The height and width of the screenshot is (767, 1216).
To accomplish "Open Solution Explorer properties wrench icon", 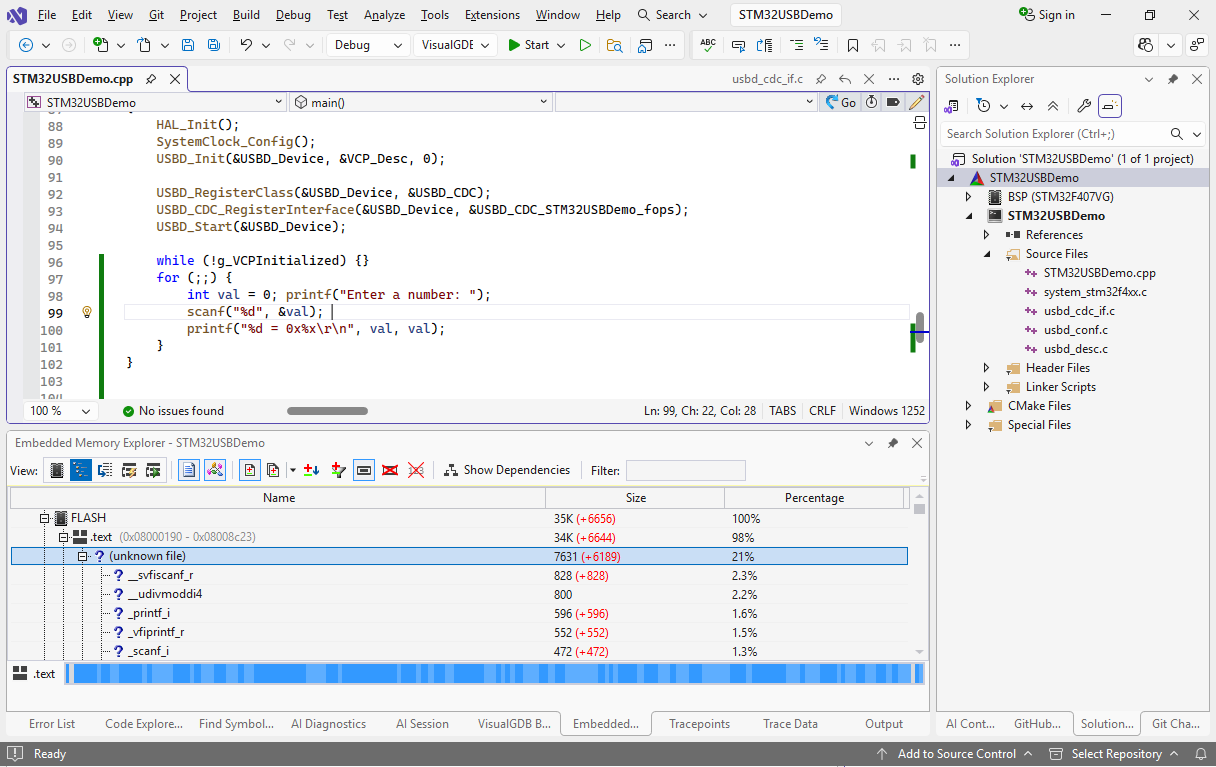I will [x=1083, y=106].
